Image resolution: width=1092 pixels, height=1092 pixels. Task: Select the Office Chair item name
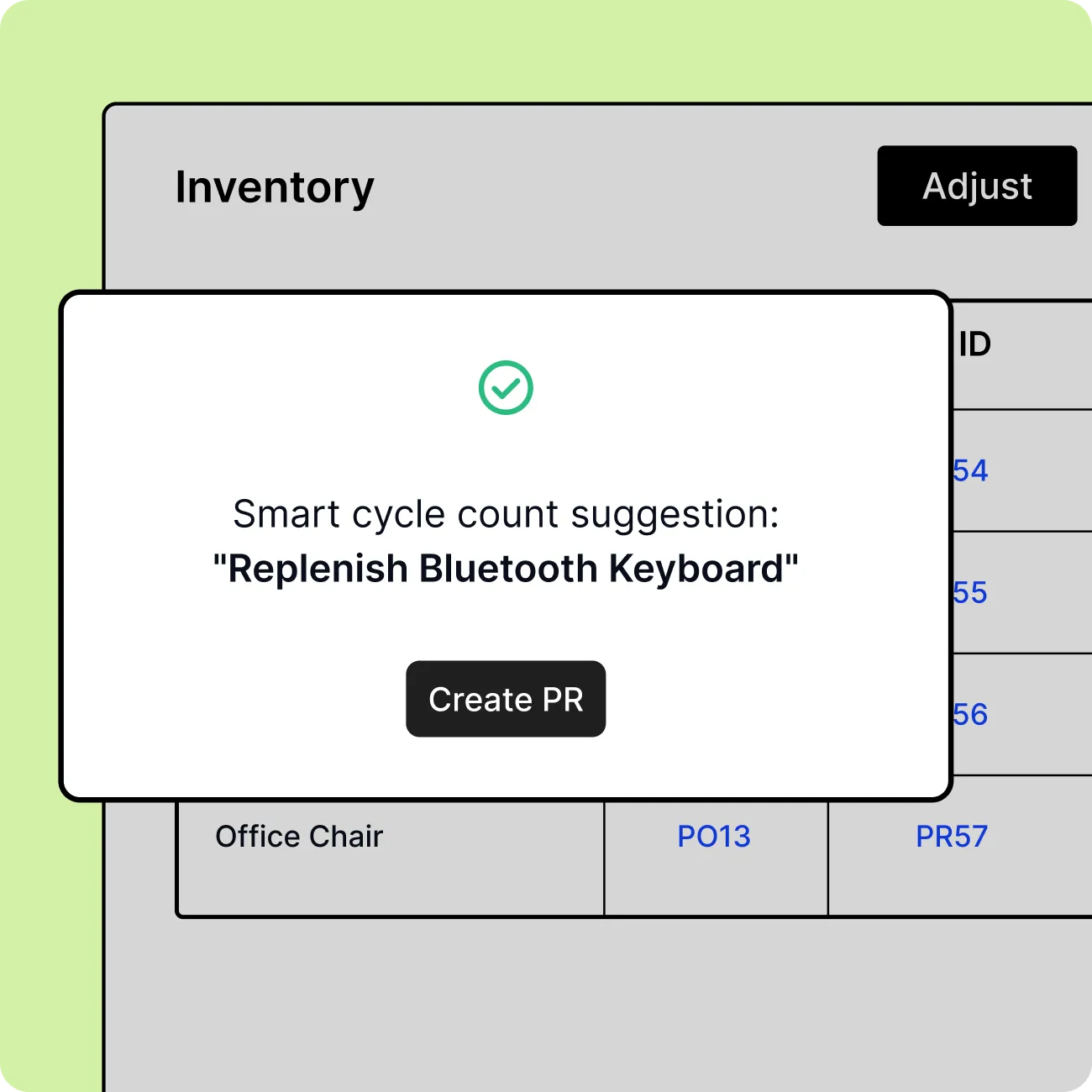(299, 837)
